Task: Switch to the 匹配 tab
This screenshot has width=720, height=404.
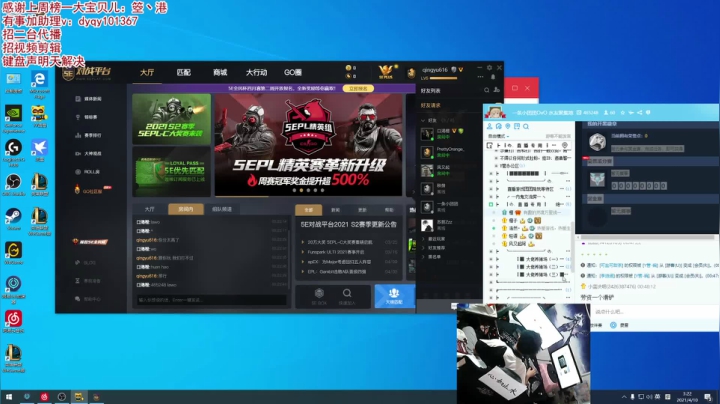Action: coord(184,73)
